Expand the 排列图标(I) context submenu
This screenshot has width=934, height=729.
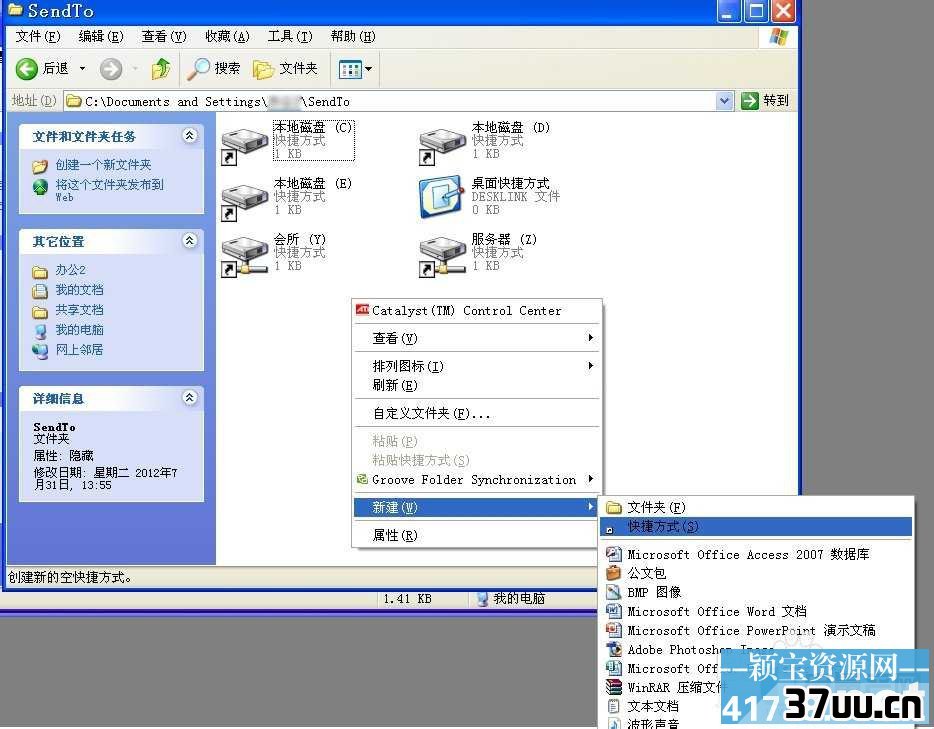point(590,365)
